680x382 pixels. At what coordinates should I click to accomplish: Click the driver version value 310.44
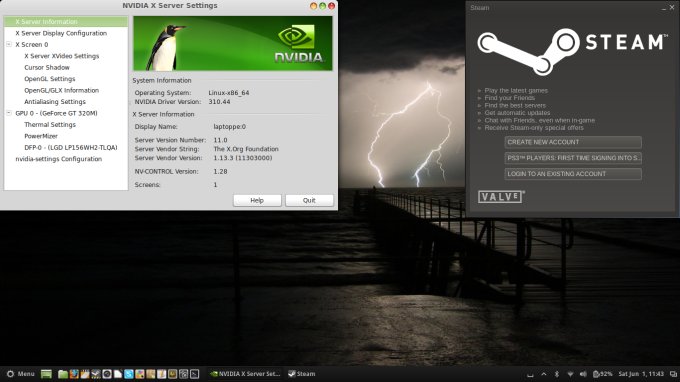point(219,101)
